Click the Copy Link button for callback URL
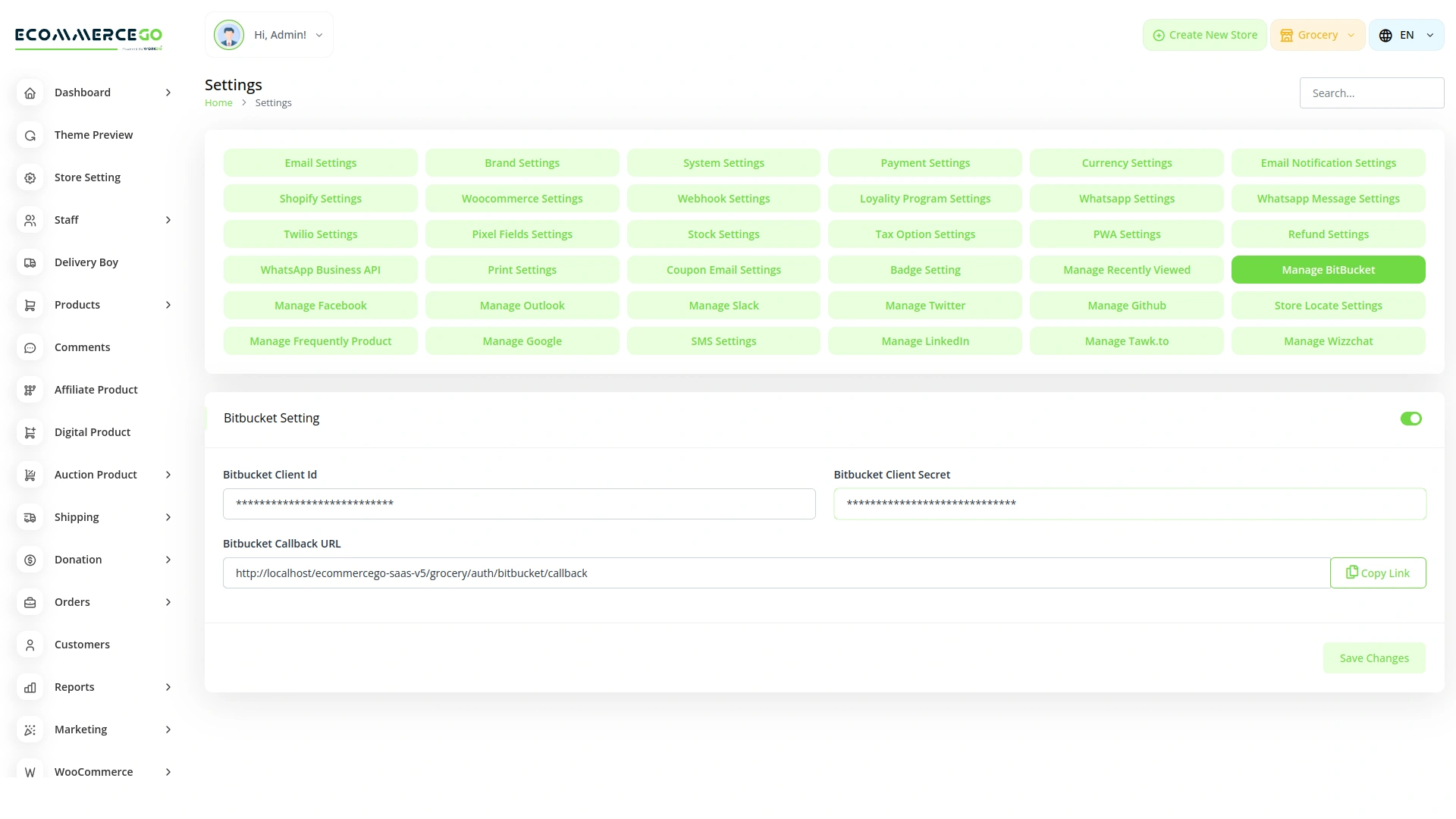The width and height of the screenshot is (1456, 819). coord(1378,573)
